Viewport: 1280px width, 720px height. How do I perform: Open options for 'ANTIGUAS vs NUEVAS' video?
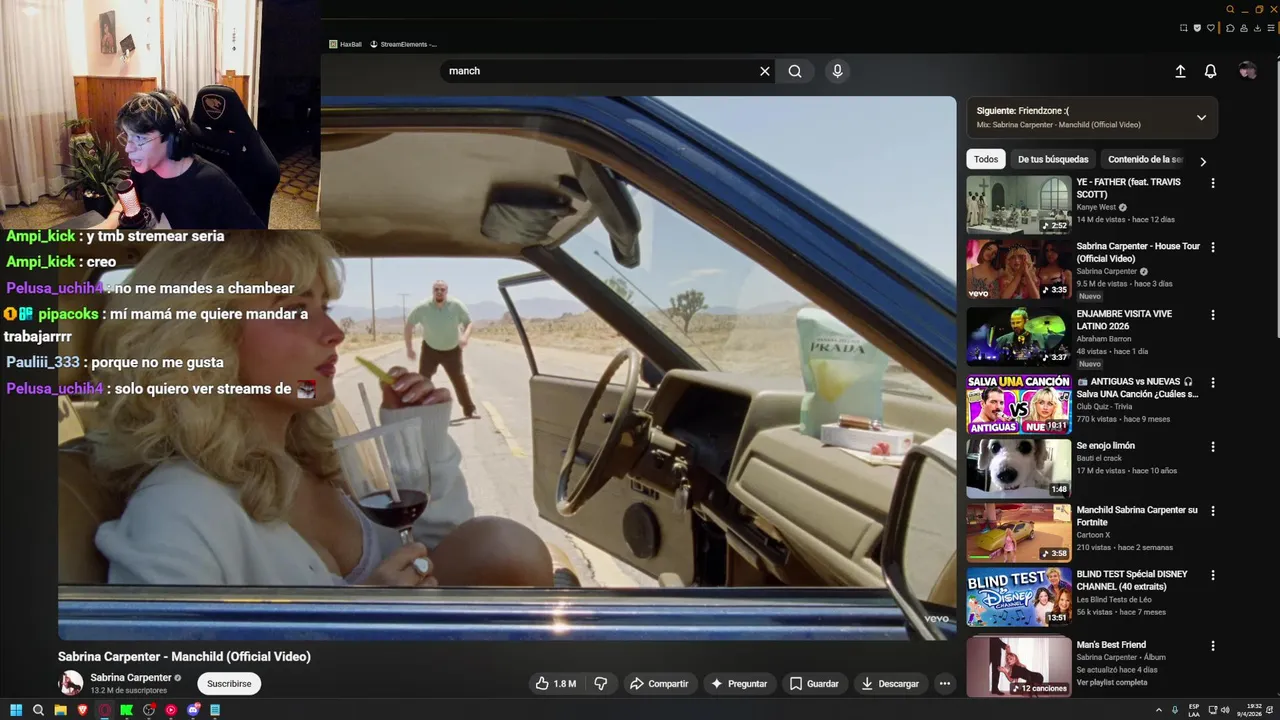pos(1213,383)
